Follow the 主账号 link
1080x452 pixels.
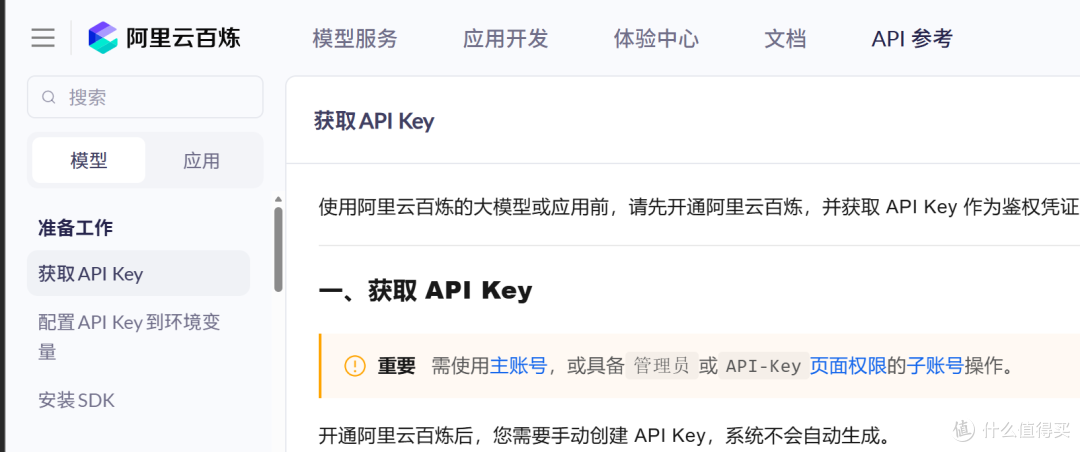tap(518, 366)
